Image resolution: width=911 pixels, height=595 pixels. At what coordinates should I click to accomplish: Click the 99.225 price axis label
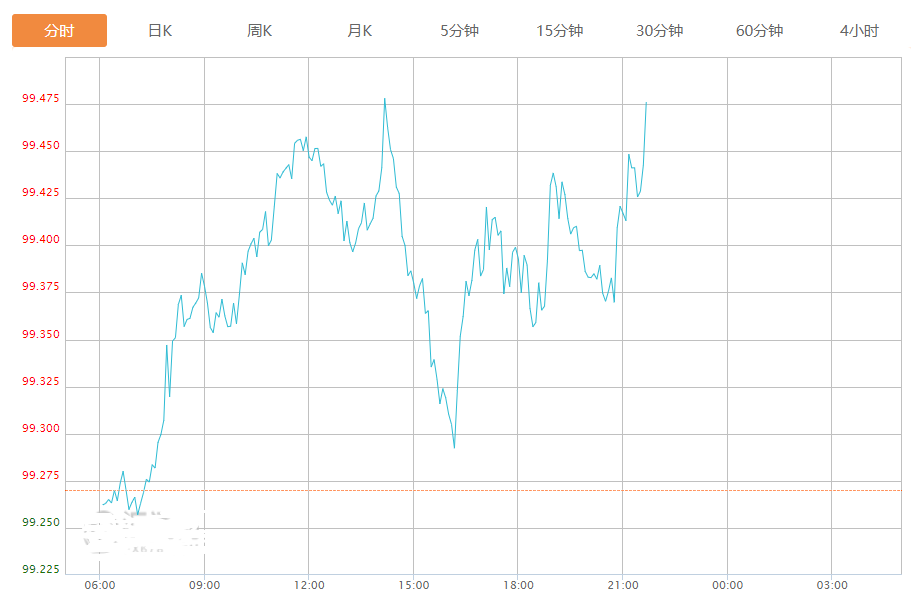tap(40, 570)
